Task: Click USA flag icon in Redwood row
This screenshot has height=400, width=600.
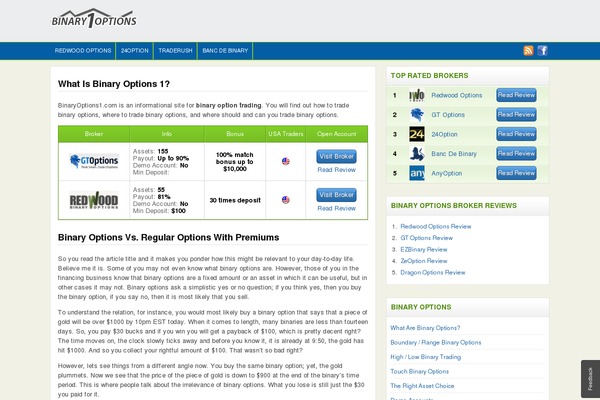Action: [x=285, y=200]
